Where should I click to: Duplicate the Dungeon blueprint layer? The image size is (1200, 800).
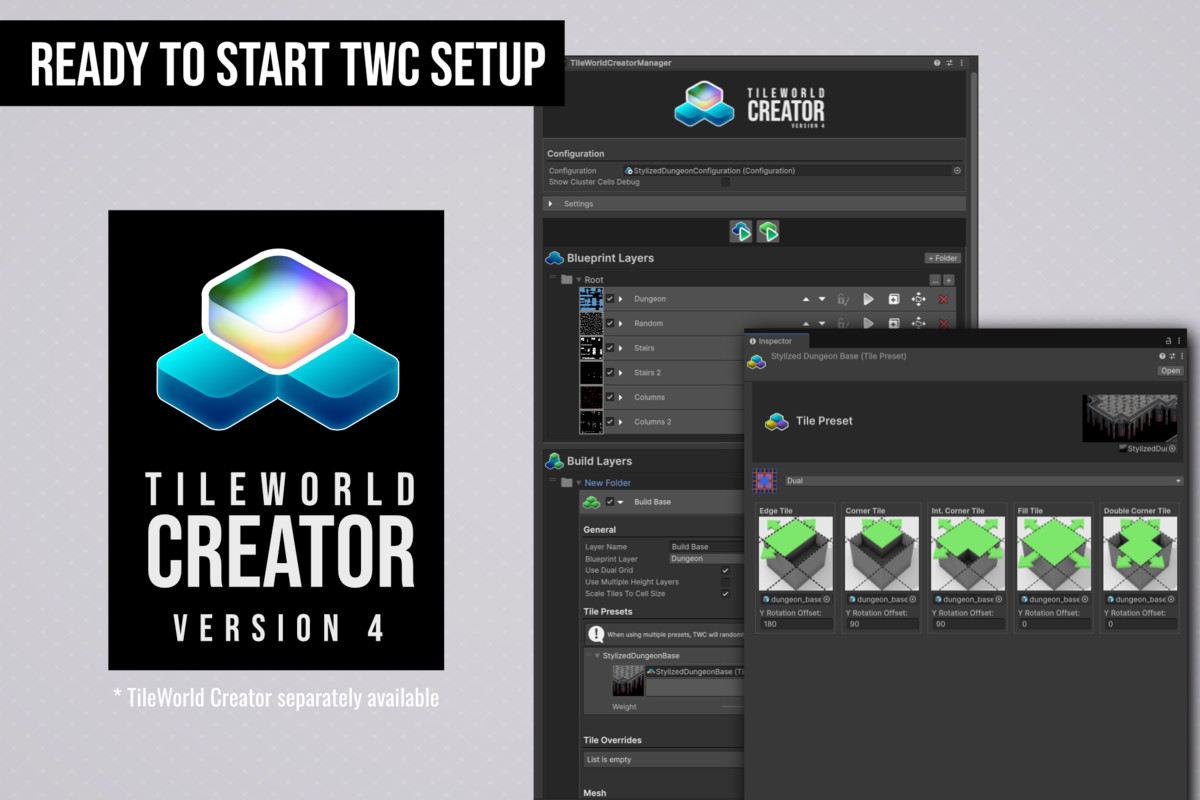(893, 299)
